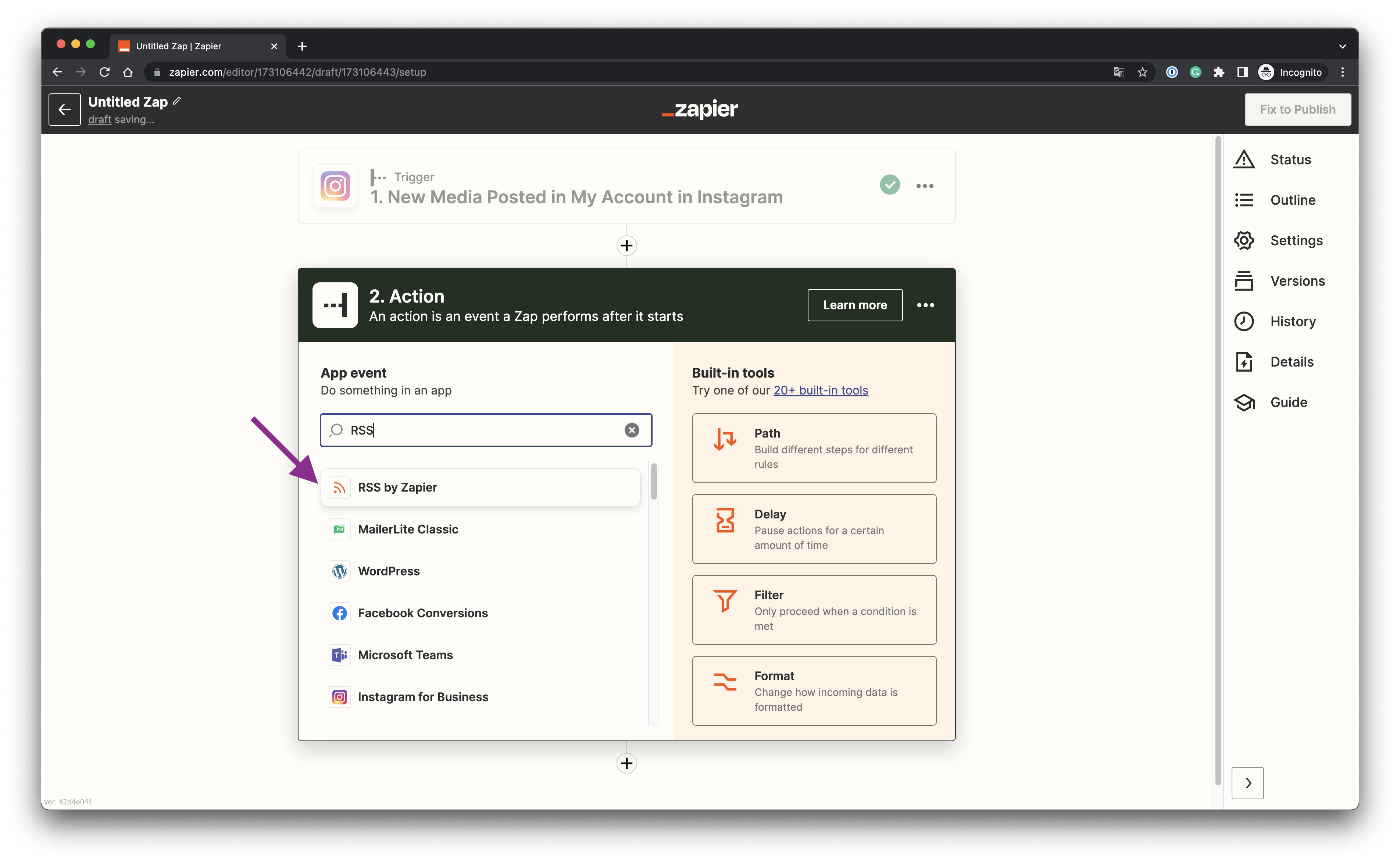This screenshot has width=1400, height=864.
Task: Open browser extensions puzzle icon
Action: pos(1218,72)
